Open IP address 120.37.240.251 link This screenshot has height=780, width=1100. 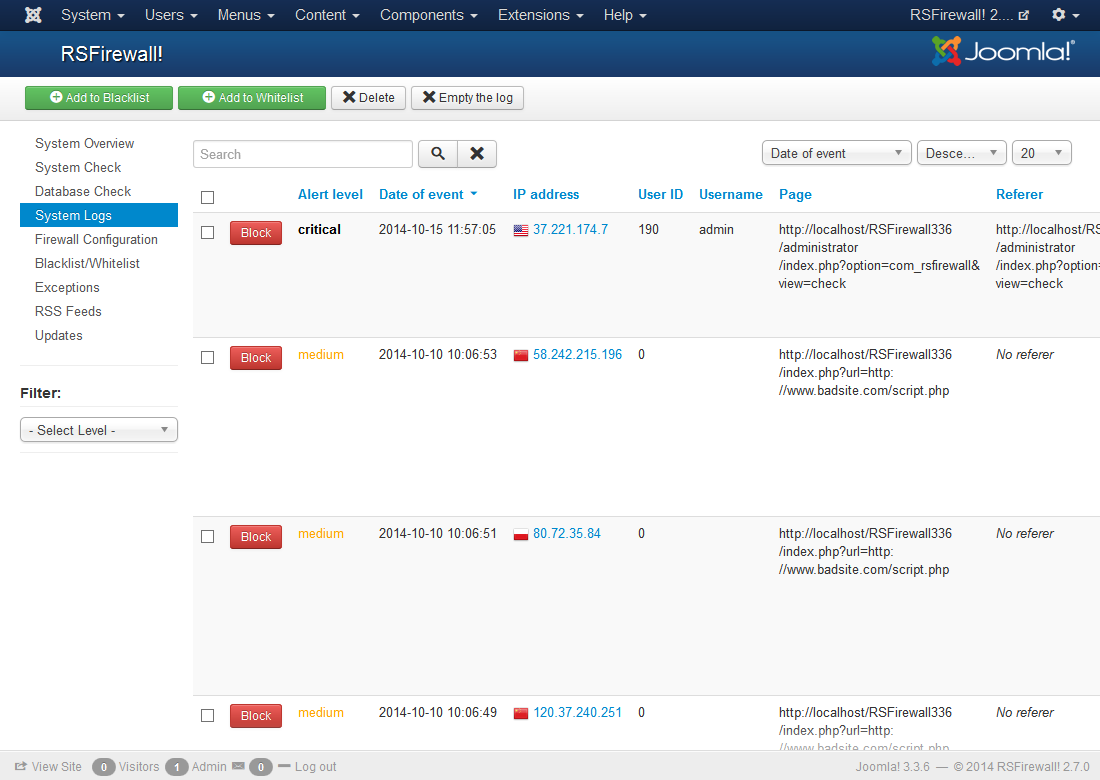pos(577,712)
